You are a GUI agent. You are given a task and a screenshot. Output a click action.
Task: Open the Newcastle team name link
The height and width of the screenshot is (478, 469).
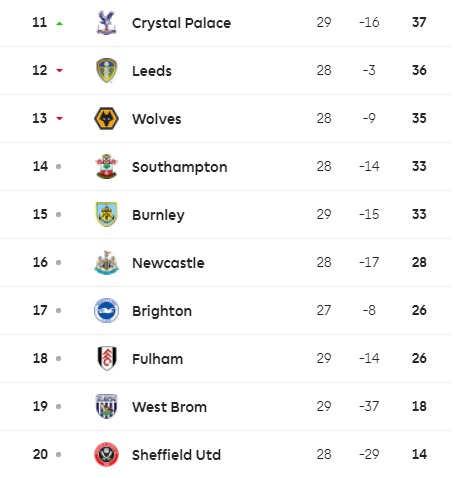click(168, 263)
